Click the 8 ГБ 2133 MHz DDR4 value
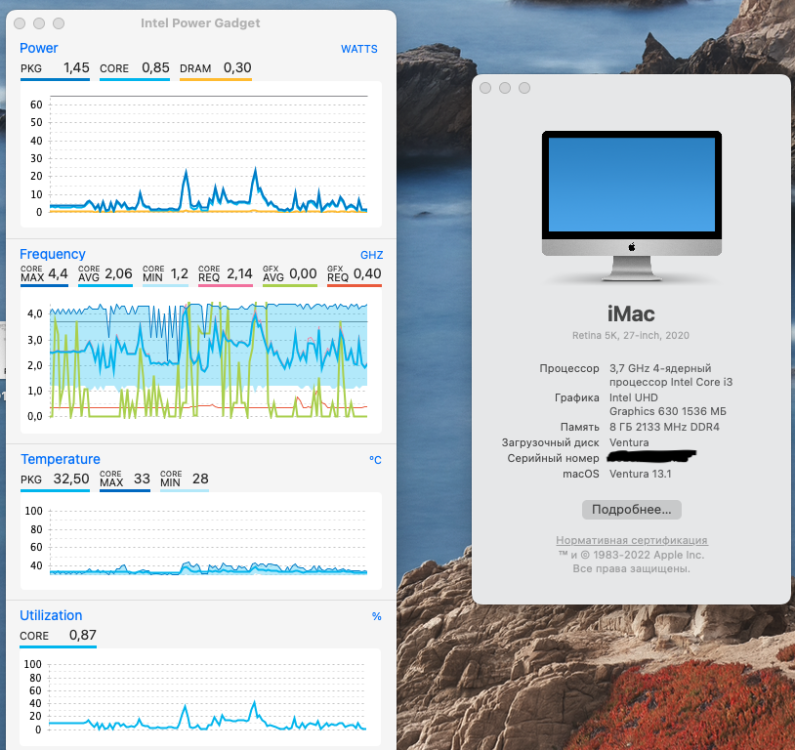 pos(664,427)
